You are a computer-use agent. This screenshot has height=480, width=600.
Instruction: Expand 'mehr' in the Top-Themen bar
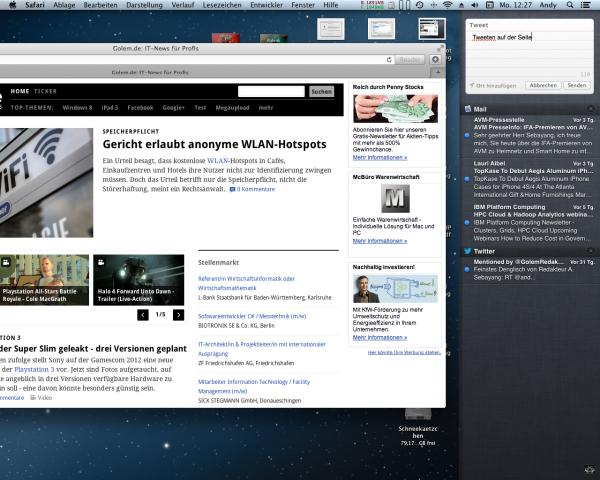coord(265,107)
